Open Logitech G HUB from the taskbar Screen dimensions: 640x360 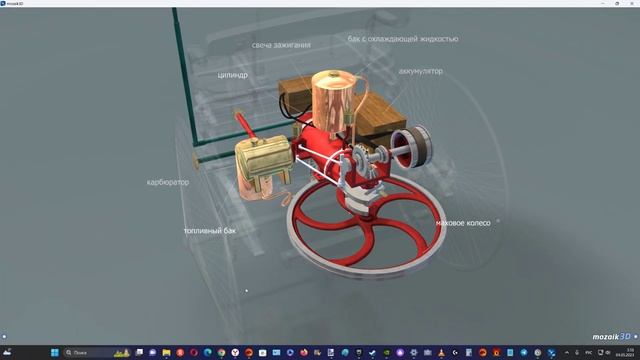455,353
